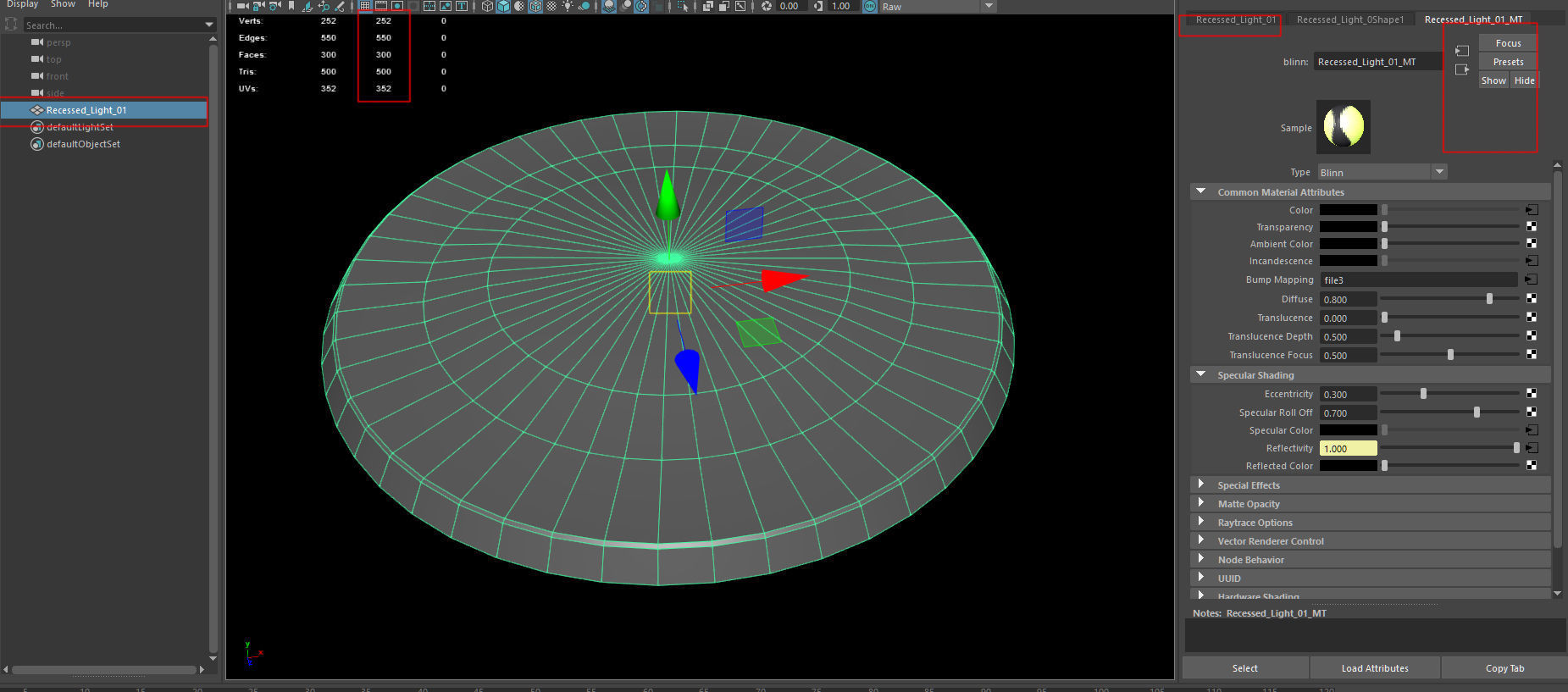Select the Recessed_Light_01_MT tab
Viewport: 1568px width, 692px height.
(1473, 19)
